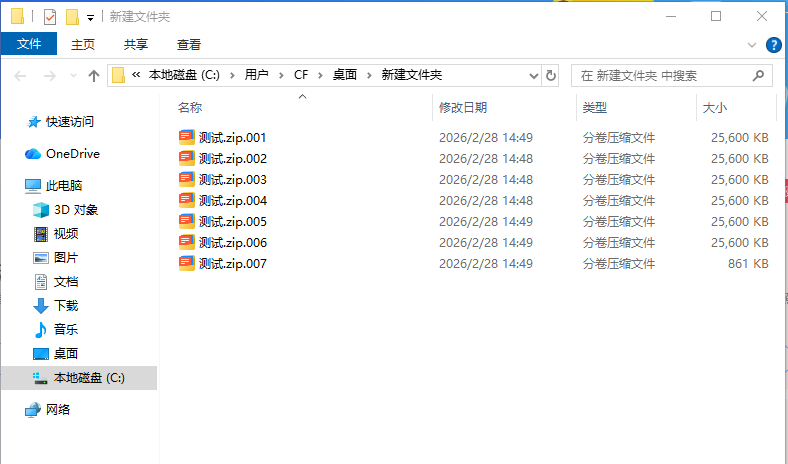Click the help question mark icon
This screenshot has height=464, width=788.
[x=773, y=45]
